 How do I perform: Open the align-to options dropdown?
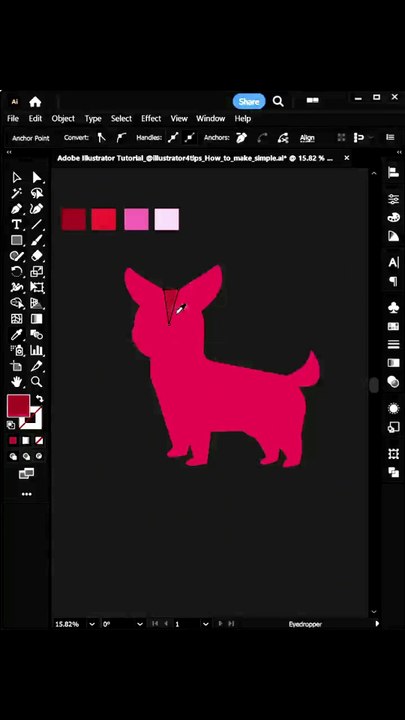coord(370,138)
